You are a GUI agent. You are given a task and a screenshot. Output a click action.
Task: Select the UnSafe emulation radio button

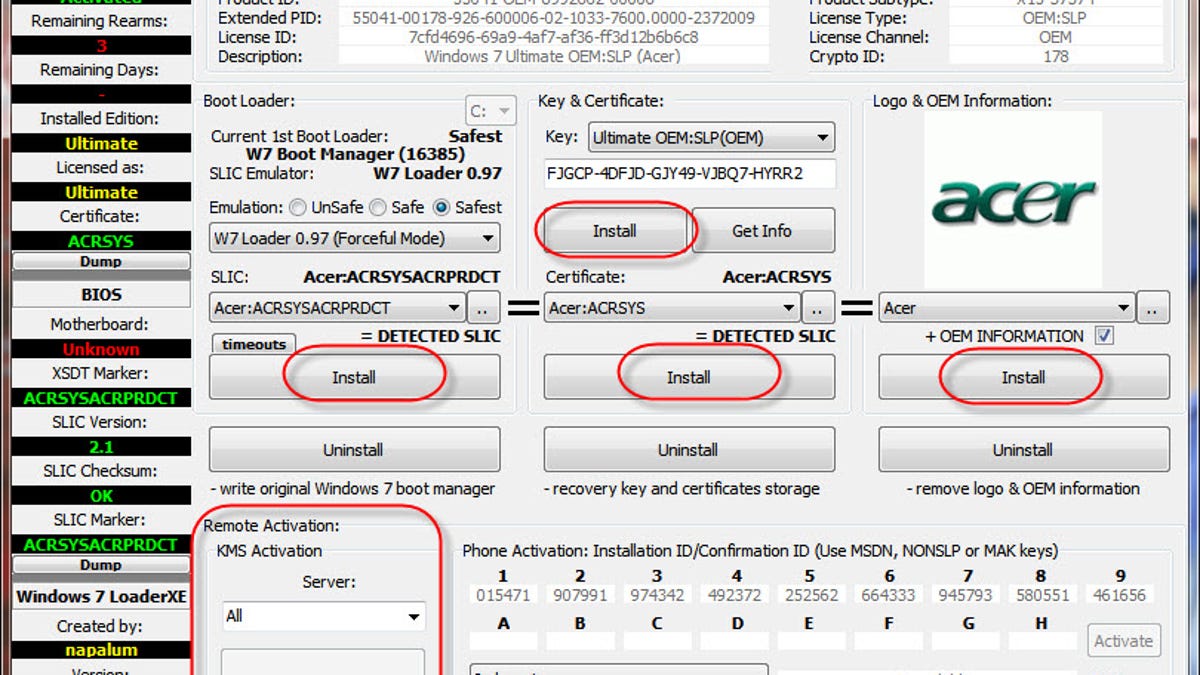point(298,207)
